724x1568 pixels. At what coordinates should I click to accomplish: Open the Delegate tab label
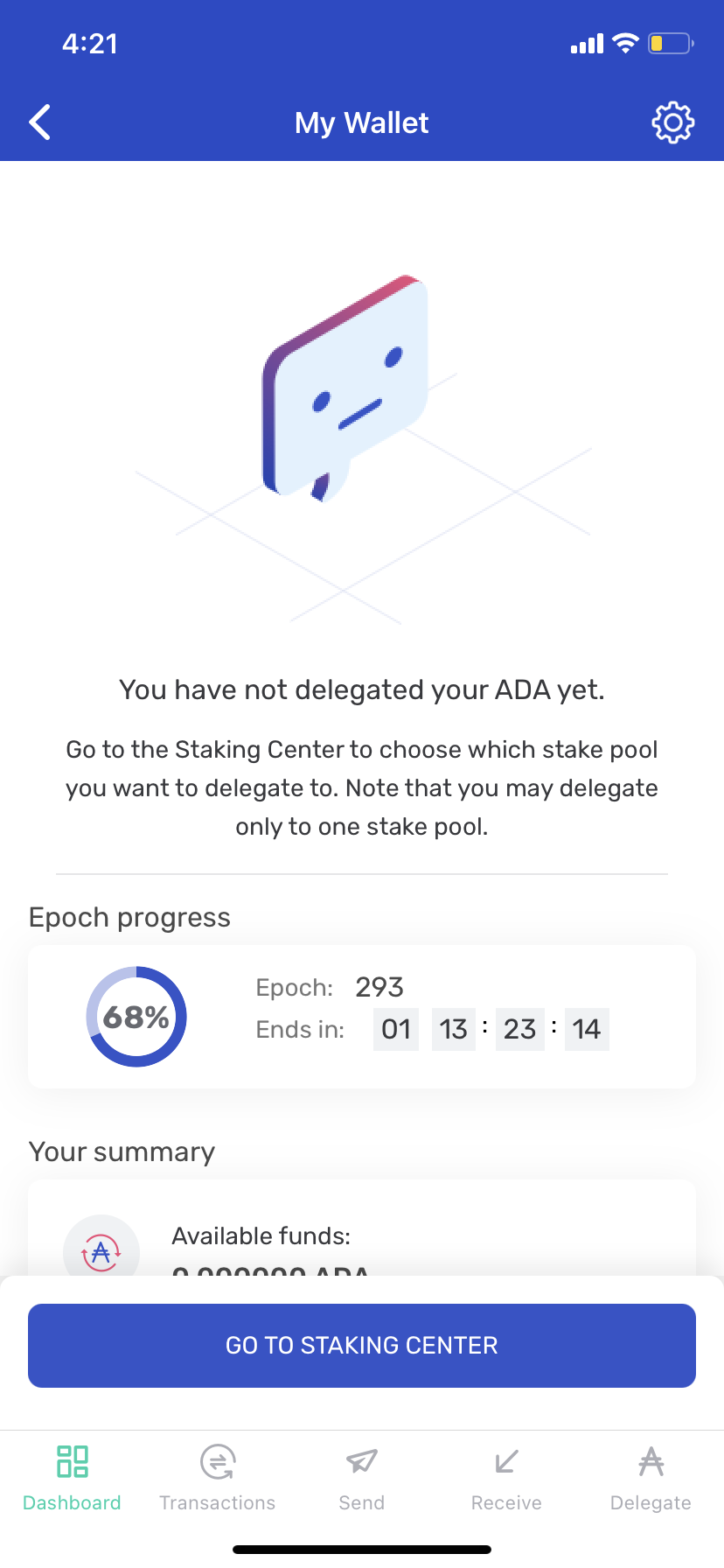point(651,1503)
